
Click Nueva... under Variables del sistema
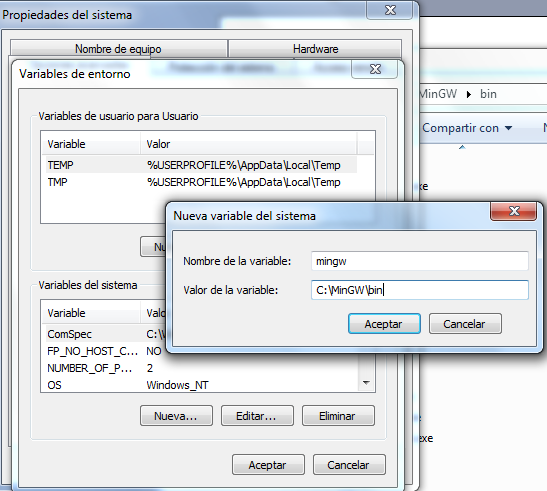pyautogui.click(x=176, y=416)
